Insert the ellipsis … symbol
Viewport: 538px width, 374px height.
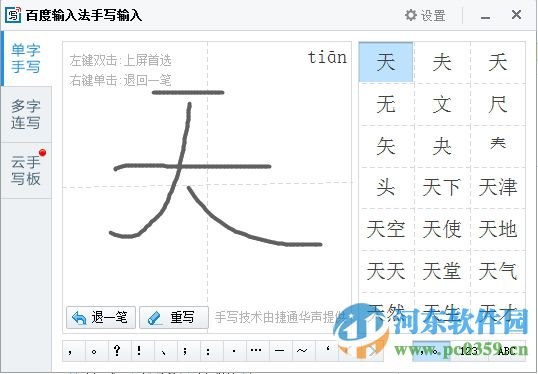pos(258,351)
